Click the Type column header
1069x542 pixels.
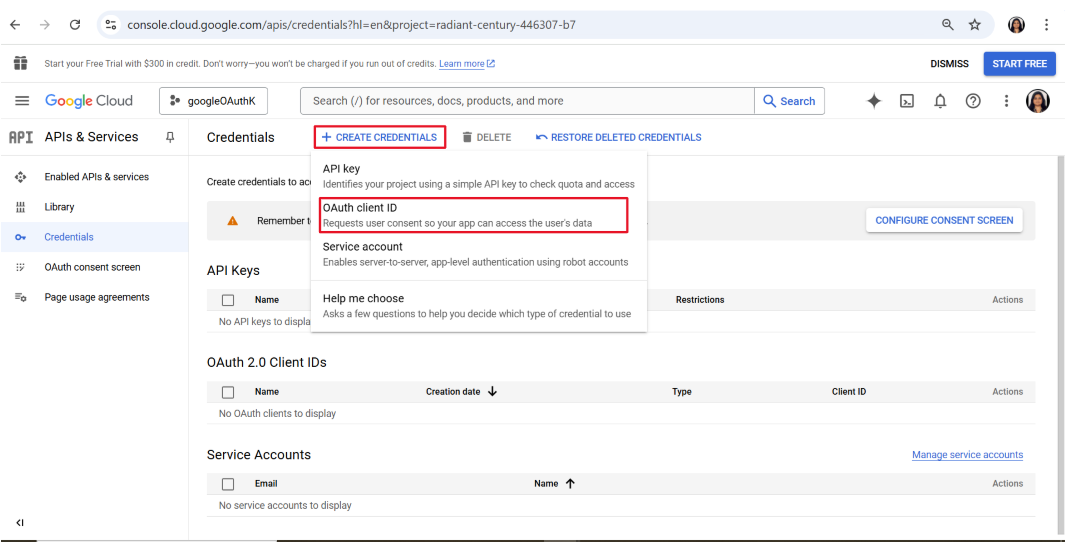coord(682,391)
